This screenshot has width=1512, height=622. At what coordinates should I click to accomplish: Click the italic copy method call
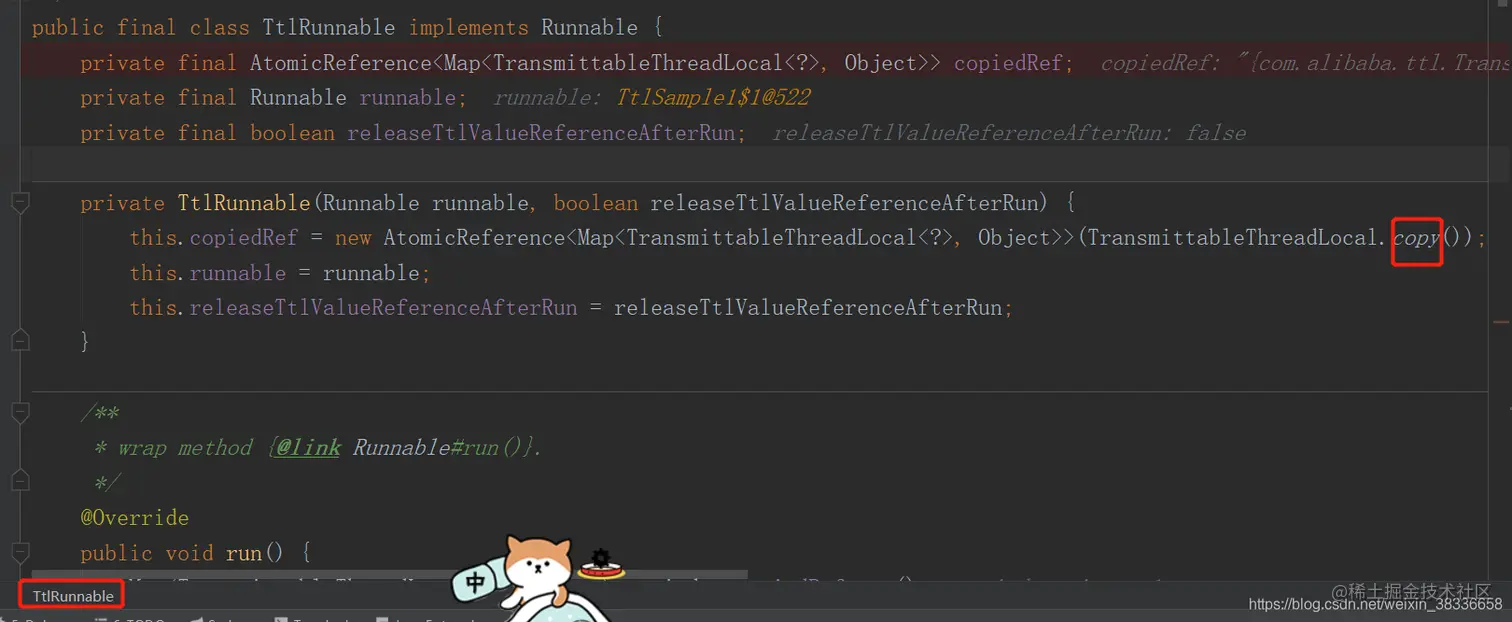pos(1417,238)
